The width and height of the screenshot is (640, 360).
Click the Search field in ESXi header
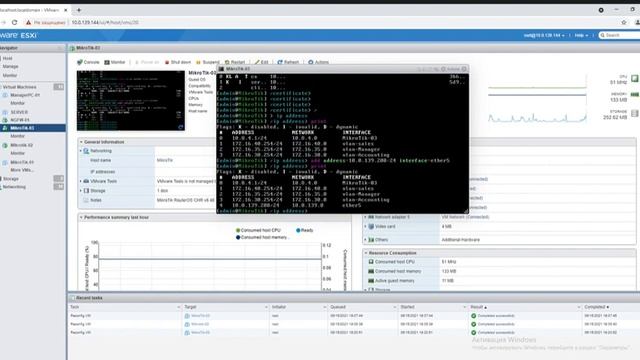tap(620, 36)
